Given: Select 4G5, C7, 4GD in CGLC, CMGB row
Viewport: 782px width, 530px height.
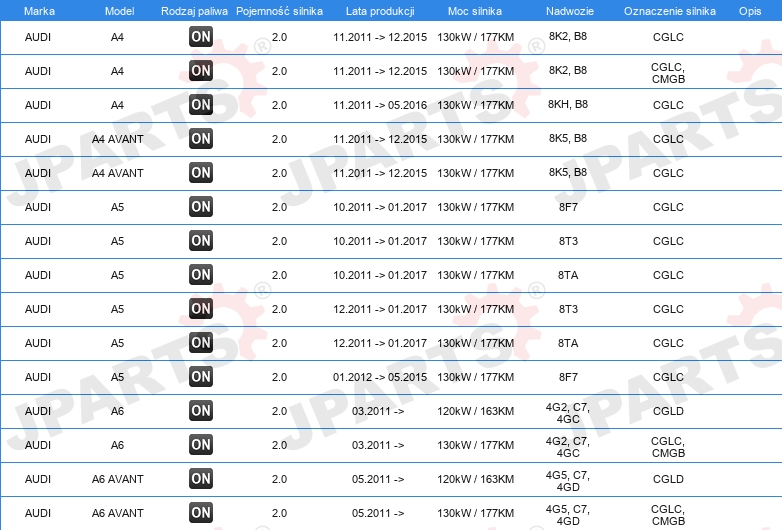Looking at the screenshot, I should 568,515.
